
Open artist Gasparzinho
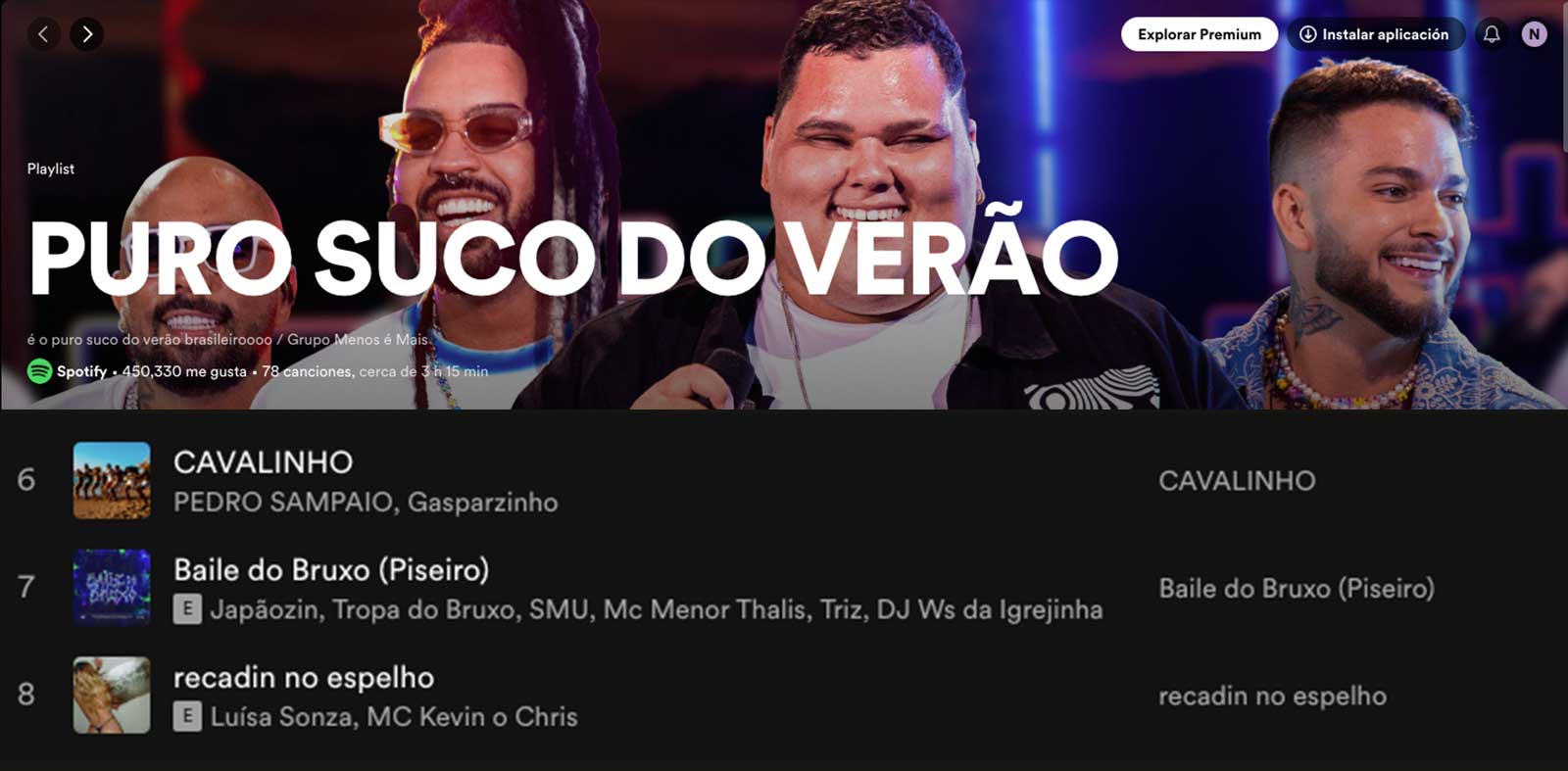point(482,503)
